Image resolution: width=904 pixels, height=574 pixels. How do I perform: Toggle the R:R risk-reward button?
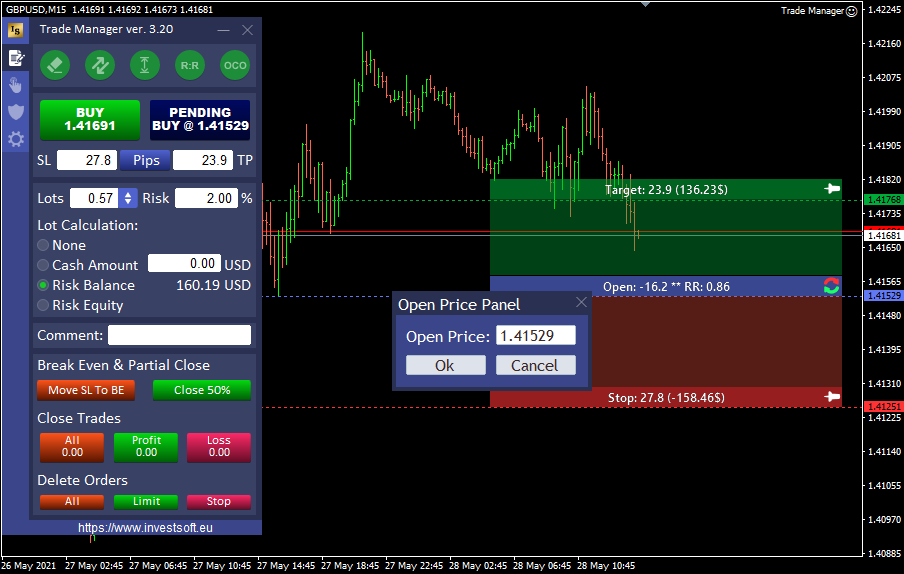pos(189,65)
